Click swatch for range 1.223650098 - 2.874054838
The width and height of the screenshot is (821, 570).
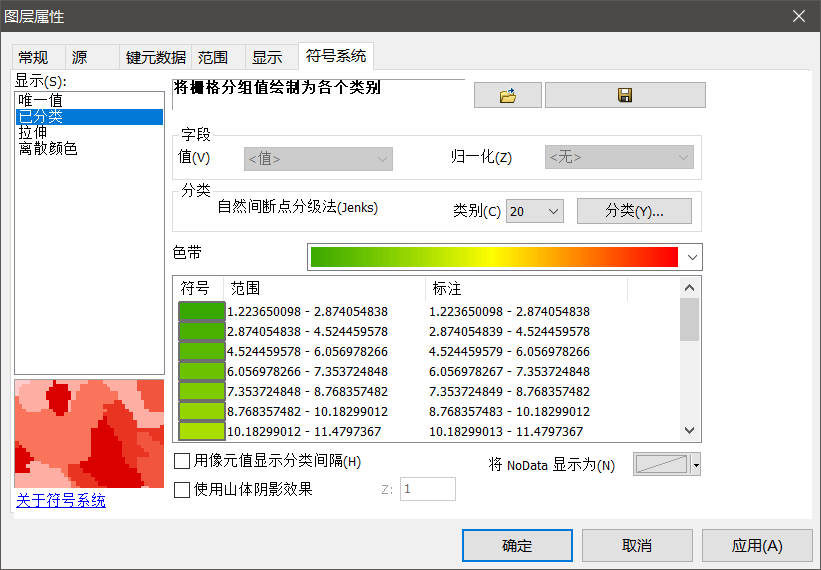[x=202, y=311]
